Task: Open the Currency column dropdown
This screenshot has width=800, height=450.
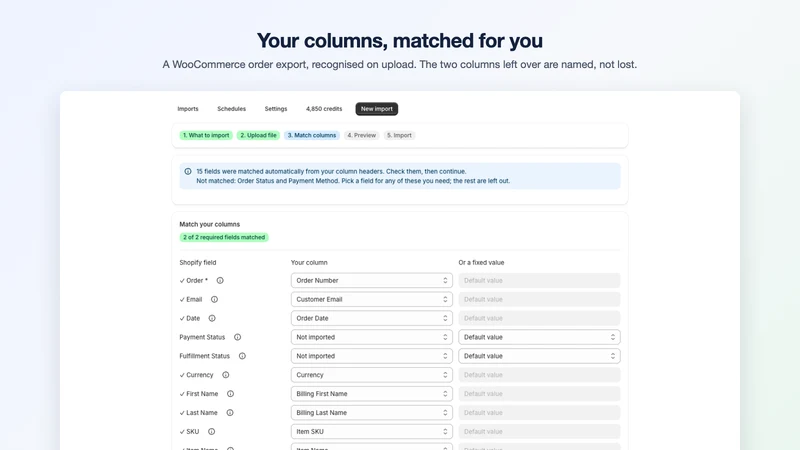Action: (x=371, y=375)
